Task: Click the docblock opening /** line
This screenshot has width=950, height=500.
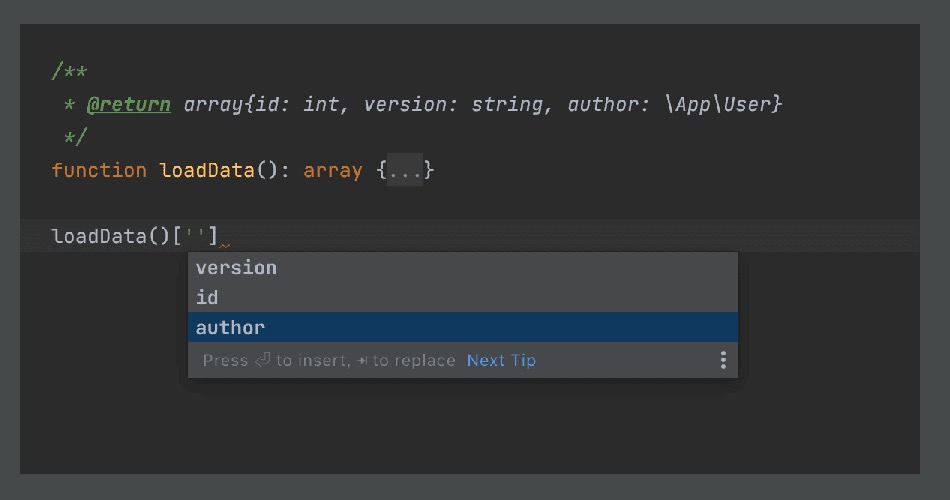Action: pyautogui.click(x=69, y=72)
